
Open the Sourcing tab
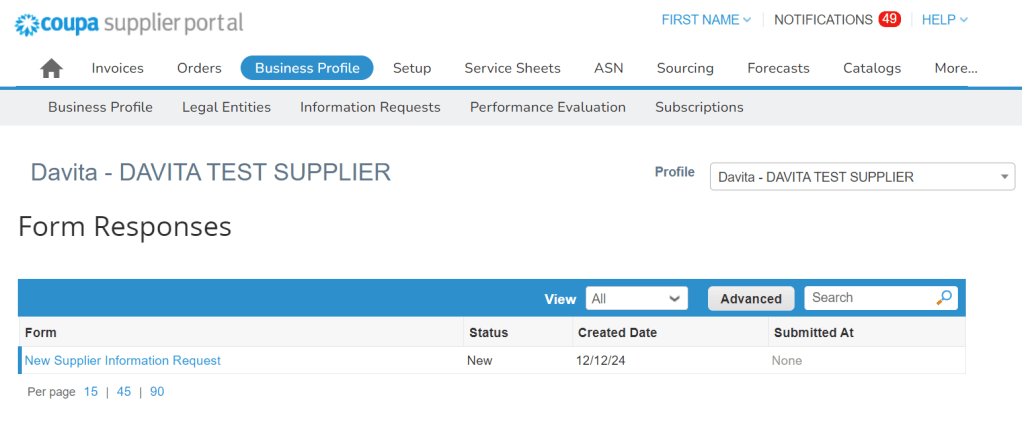(x=685, y=68)
